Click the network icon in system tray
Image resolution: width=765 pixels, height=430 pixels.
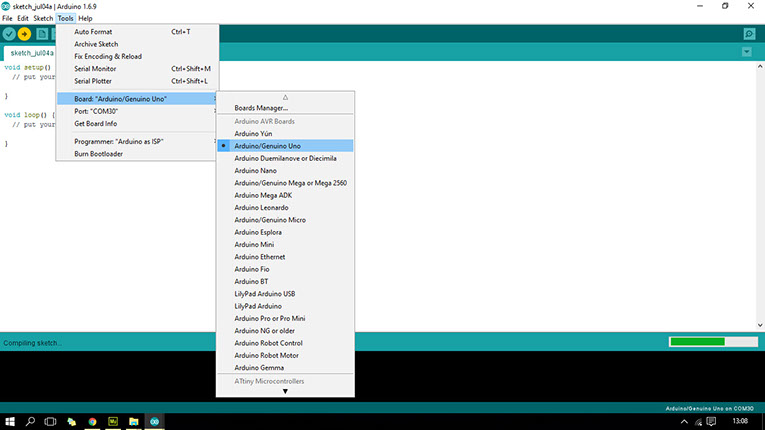pos(698,422)
